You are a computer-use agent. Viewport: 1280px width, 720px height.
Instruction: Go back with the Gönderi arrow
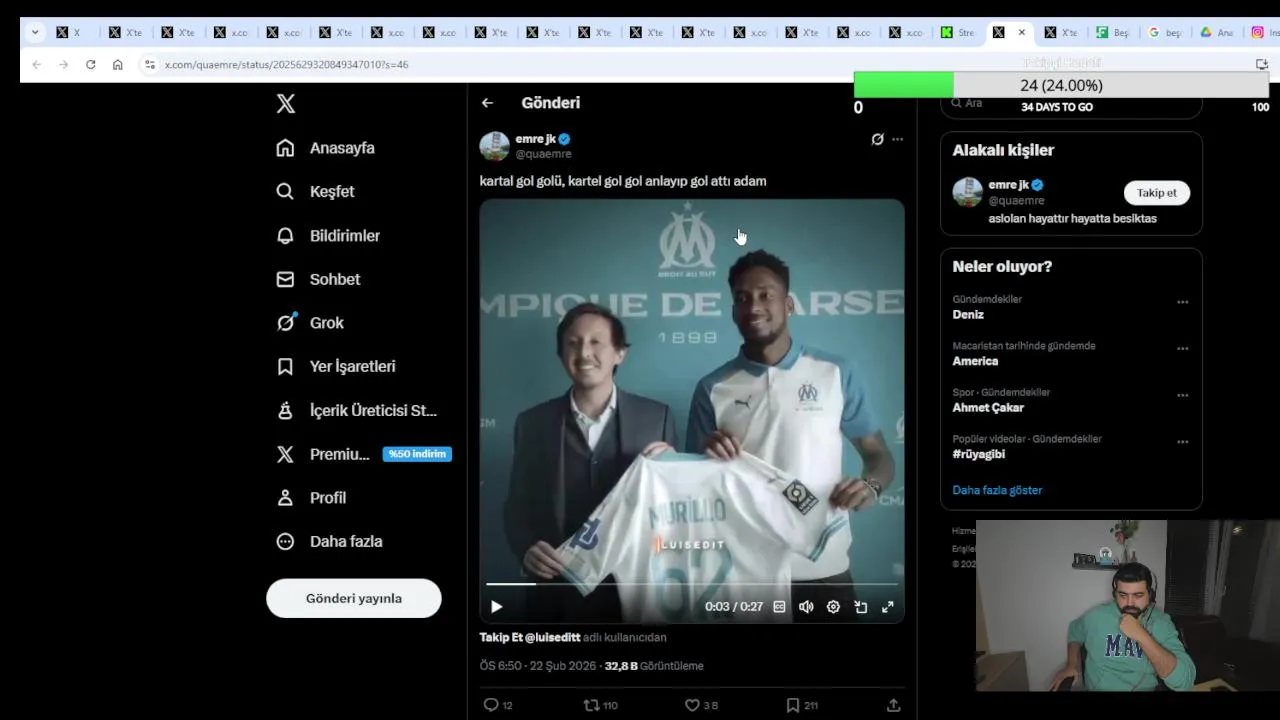pos(487,103)
